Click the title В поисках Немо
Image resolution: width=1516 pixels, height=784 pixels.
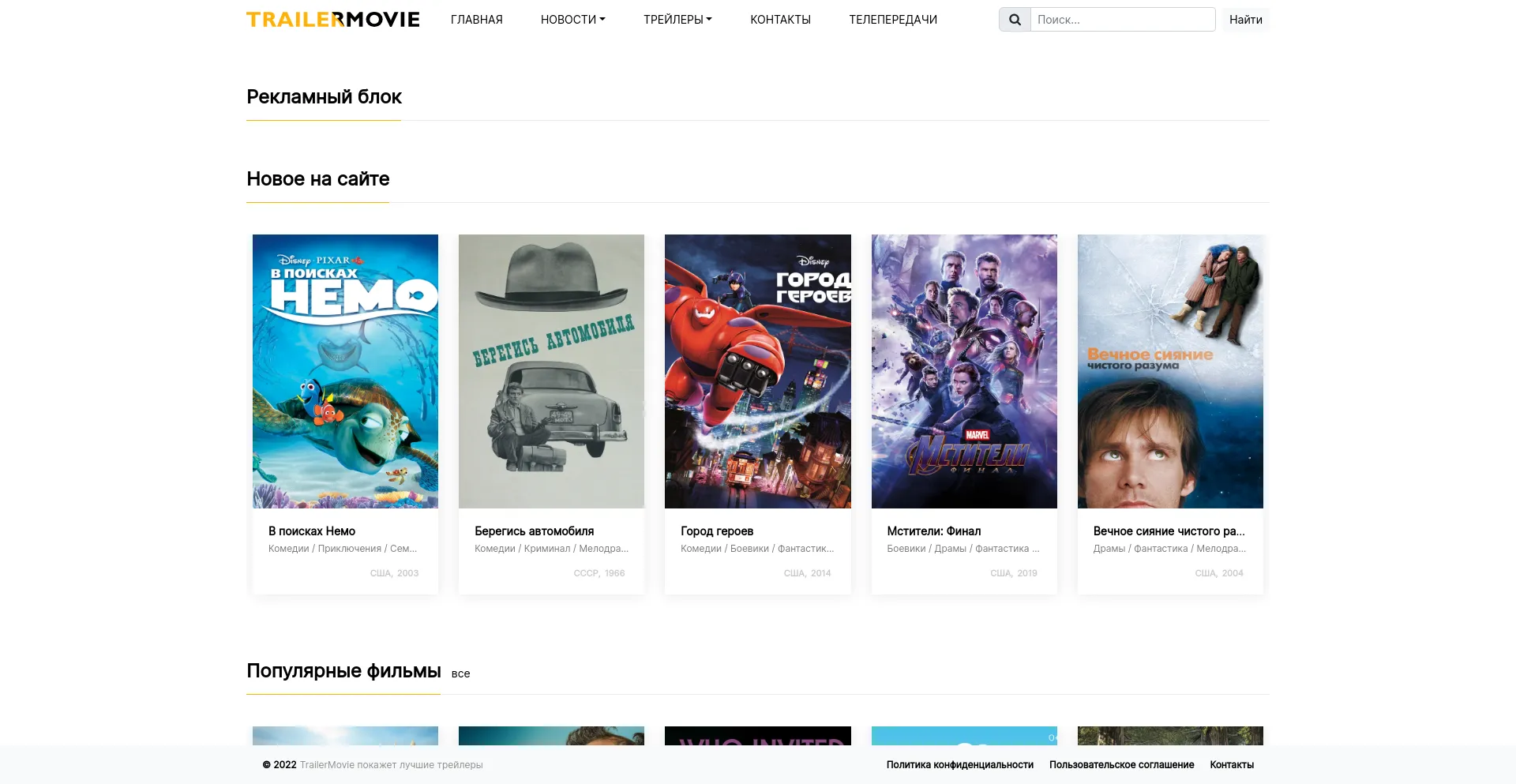pos(312,531)
